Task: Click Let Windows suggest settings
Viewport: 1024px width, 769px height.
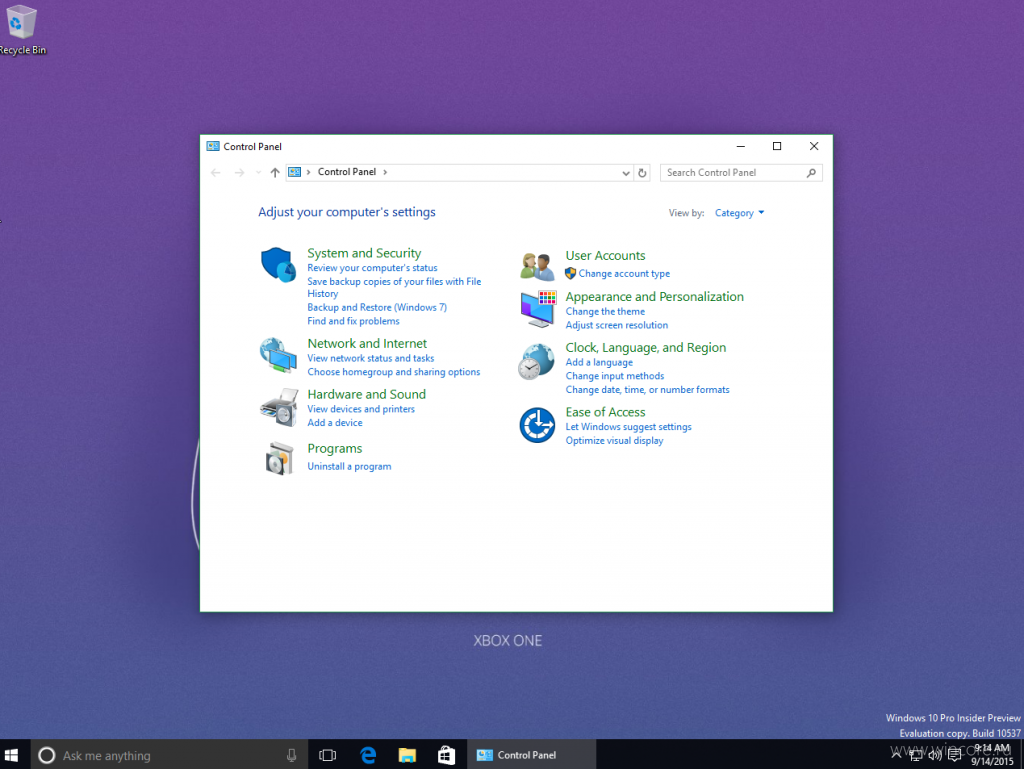Action: tap(629, 428)
